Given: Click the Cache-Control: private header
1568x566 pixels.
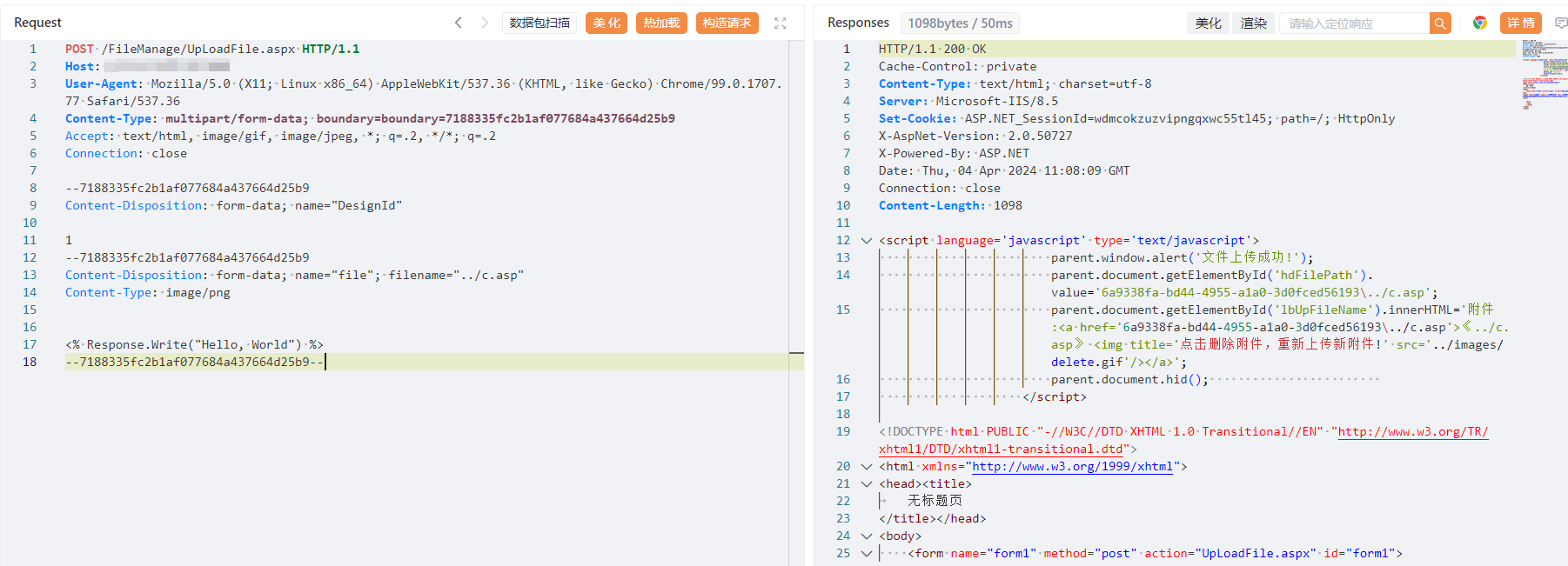Looking at the screenshot, I should pos(957,67).
